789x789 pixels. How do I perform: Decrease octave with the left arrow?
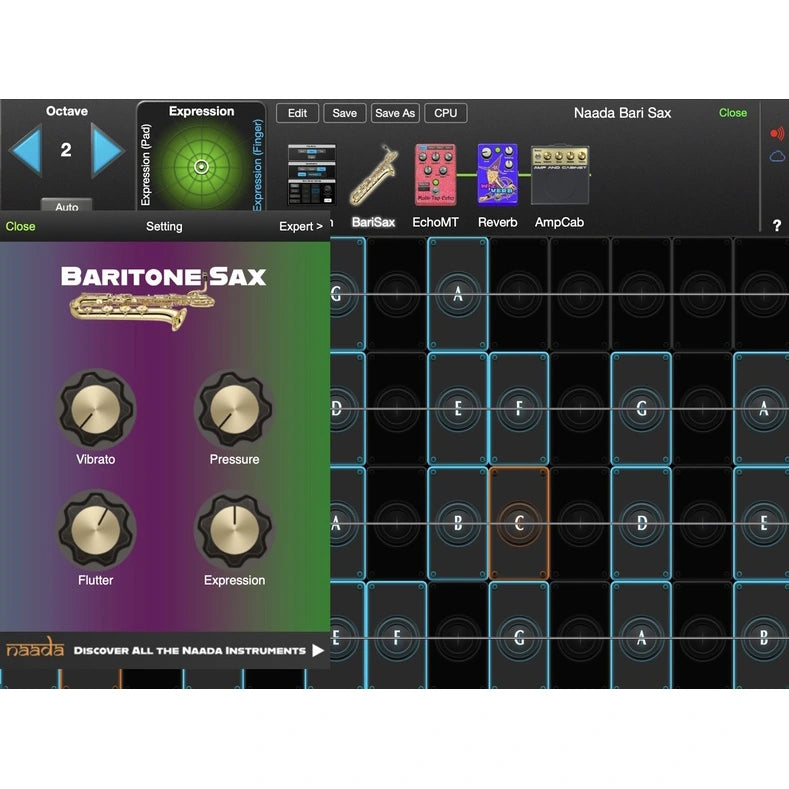click(26, 150)
